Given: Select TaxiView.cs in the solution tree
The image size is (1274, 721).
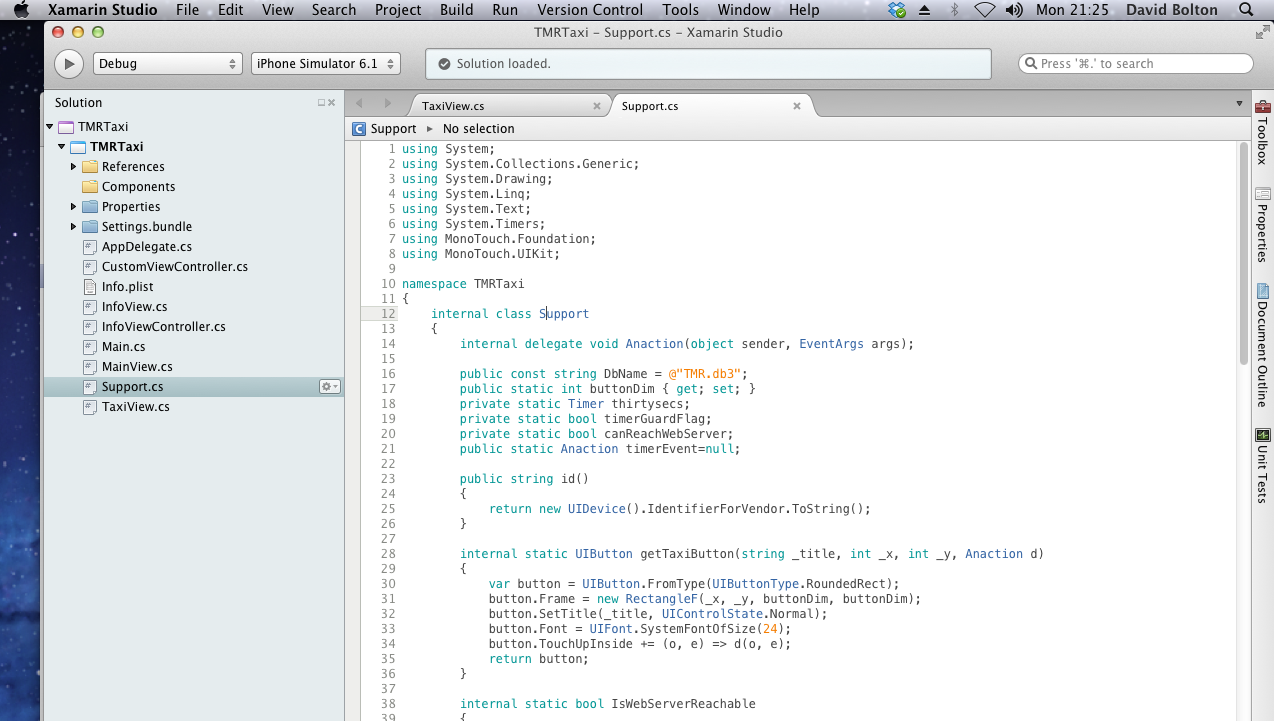Looking at the screenshot, I should (135, 407).
